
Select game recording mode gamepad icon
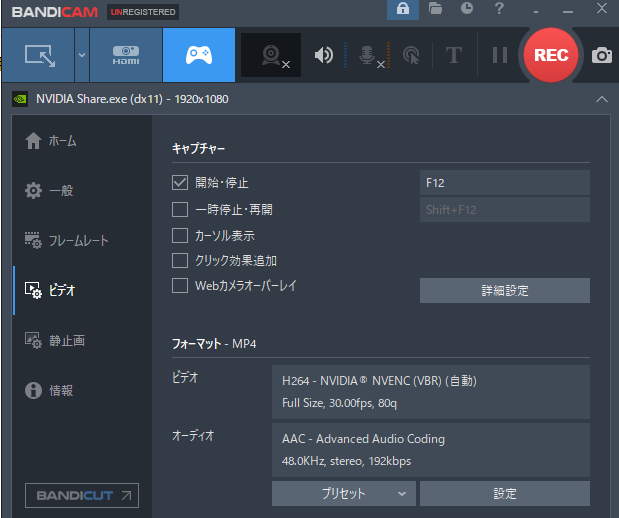pyautogui.click(x=199, y=55)
